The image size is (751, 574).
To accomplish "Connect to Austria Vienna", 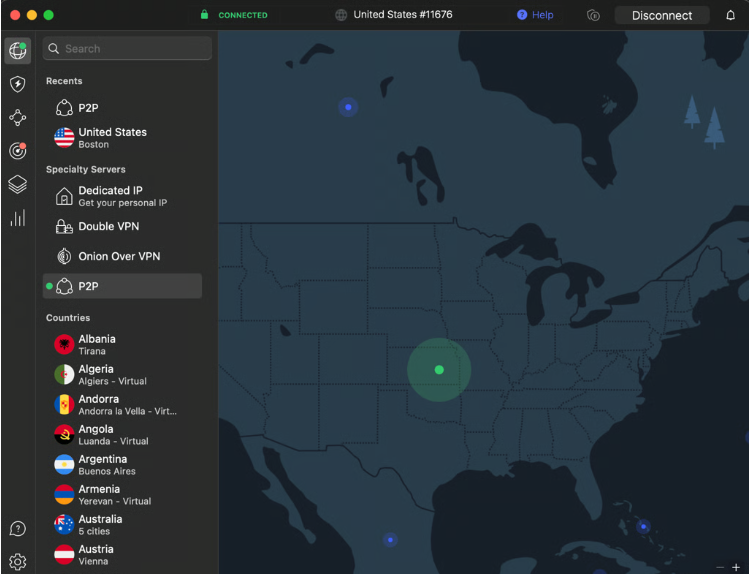I will (x=122, y=555).
